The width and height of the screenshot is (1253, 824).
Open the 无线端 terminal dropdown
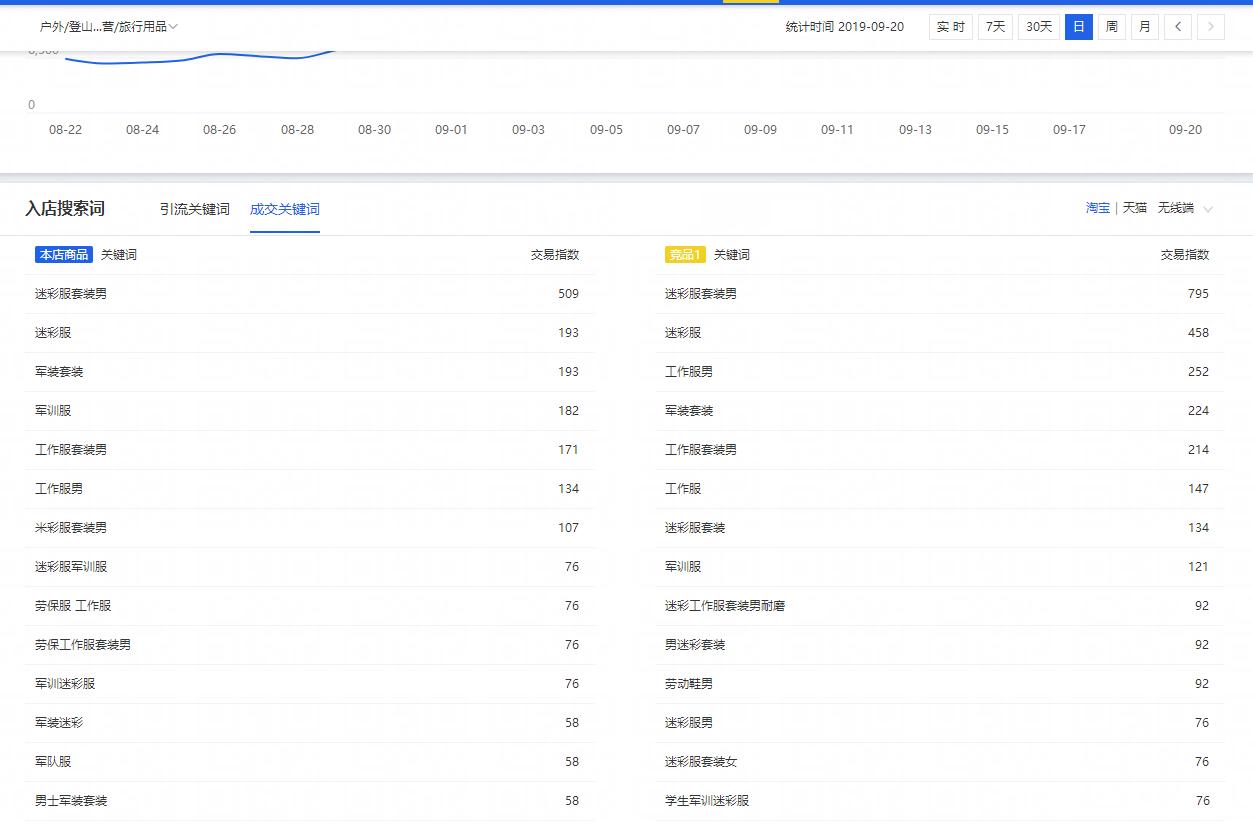[1176, 208]
